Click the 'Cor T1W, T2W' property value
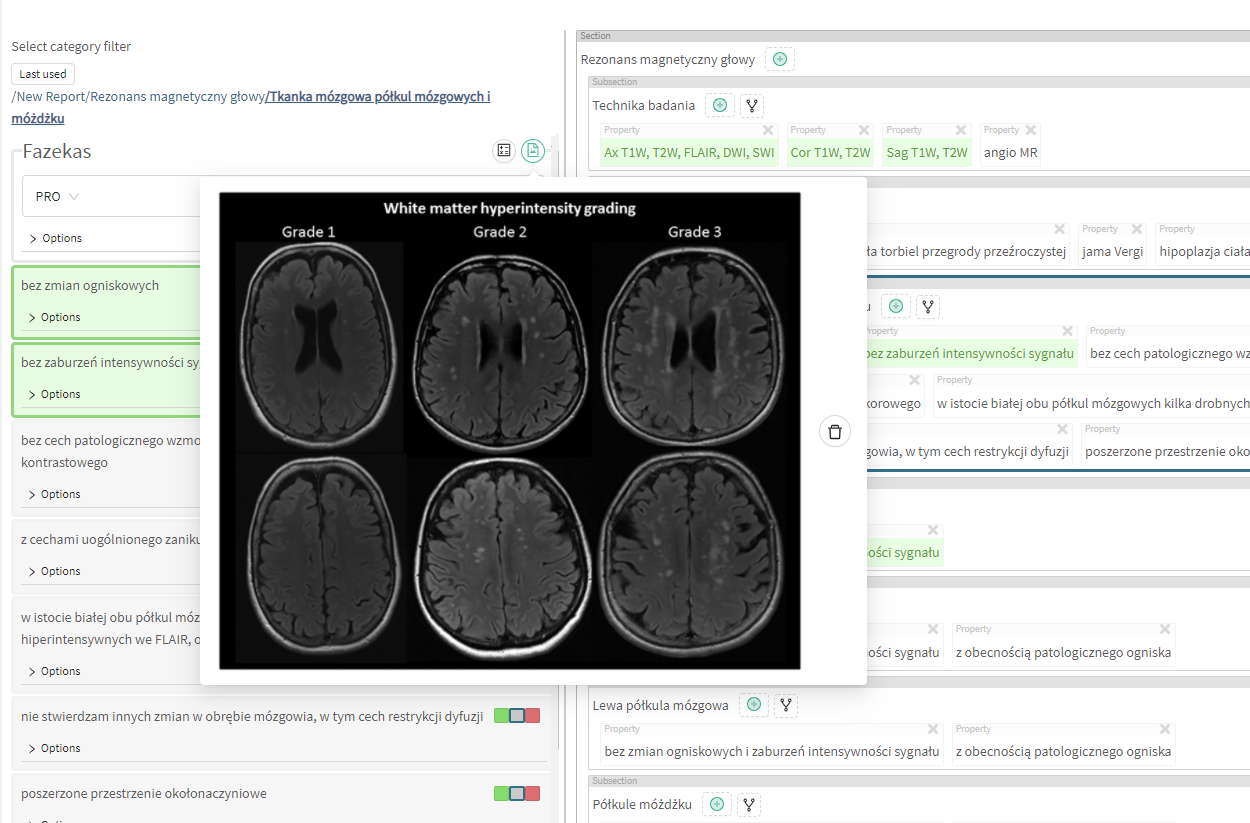Image resolution: width=1250 pixels, height=823 pixels. click(x=830, y=153)
